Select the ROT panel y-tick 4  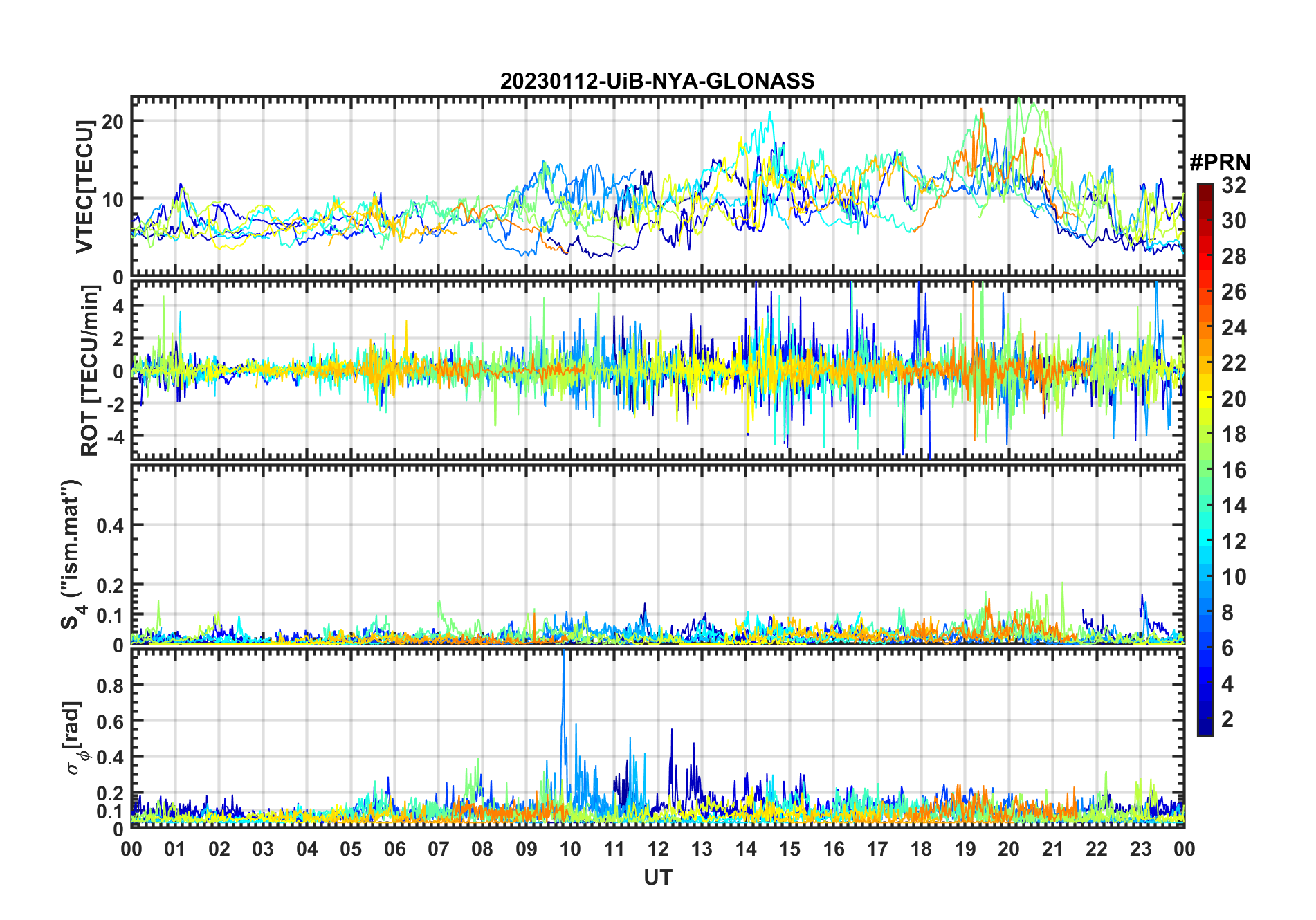[118, 306]
